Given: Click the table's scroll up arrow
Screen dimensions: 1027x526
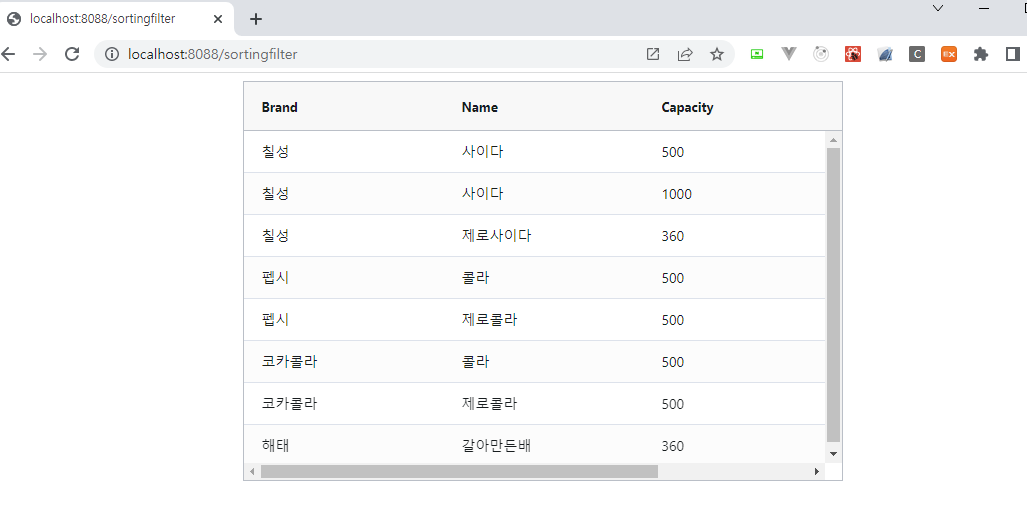Looking at the screenshot, I should 833,140.
